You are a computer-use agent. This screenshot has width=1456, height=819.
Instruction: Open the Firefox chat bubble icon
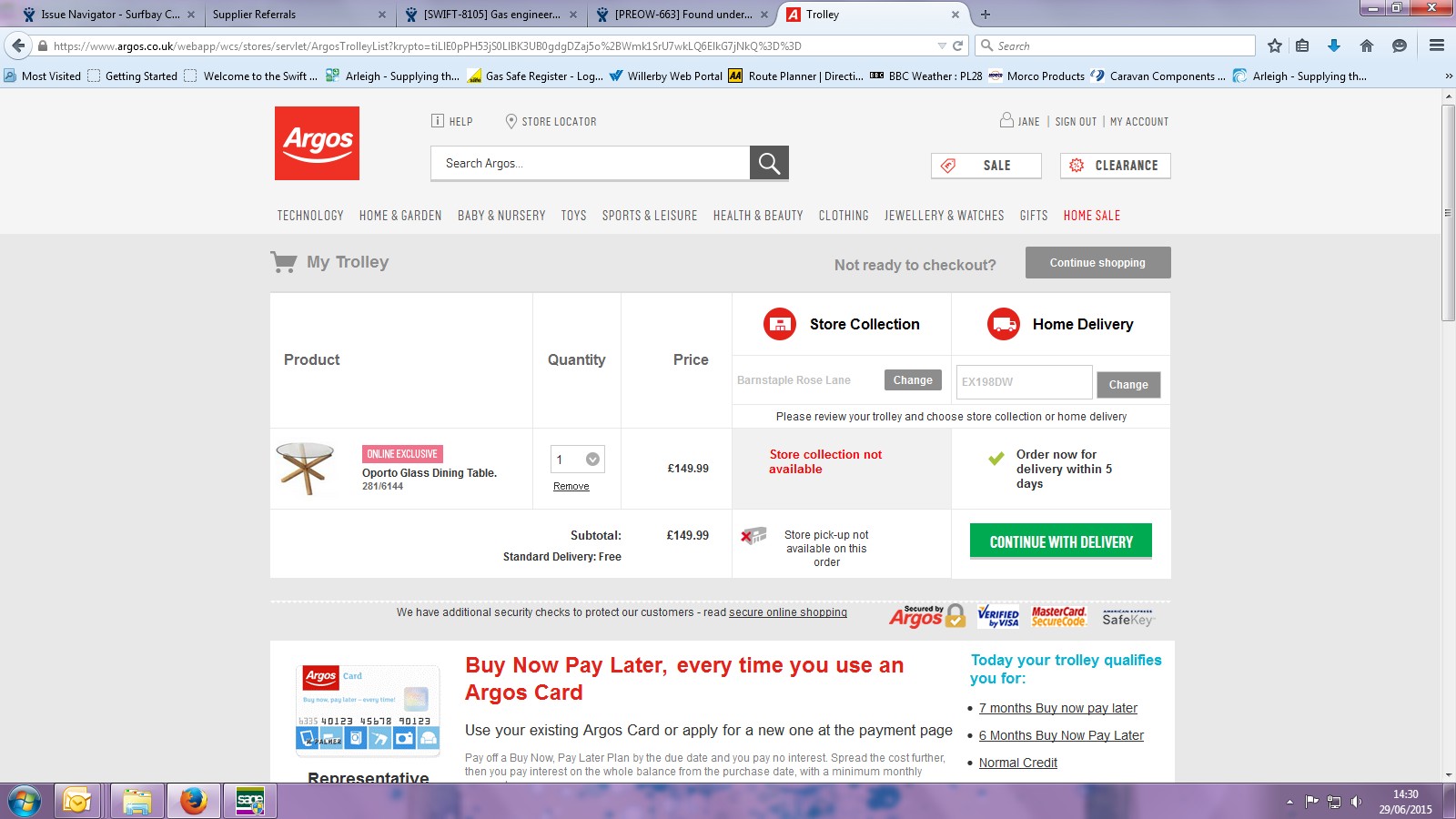[1400, 45]
